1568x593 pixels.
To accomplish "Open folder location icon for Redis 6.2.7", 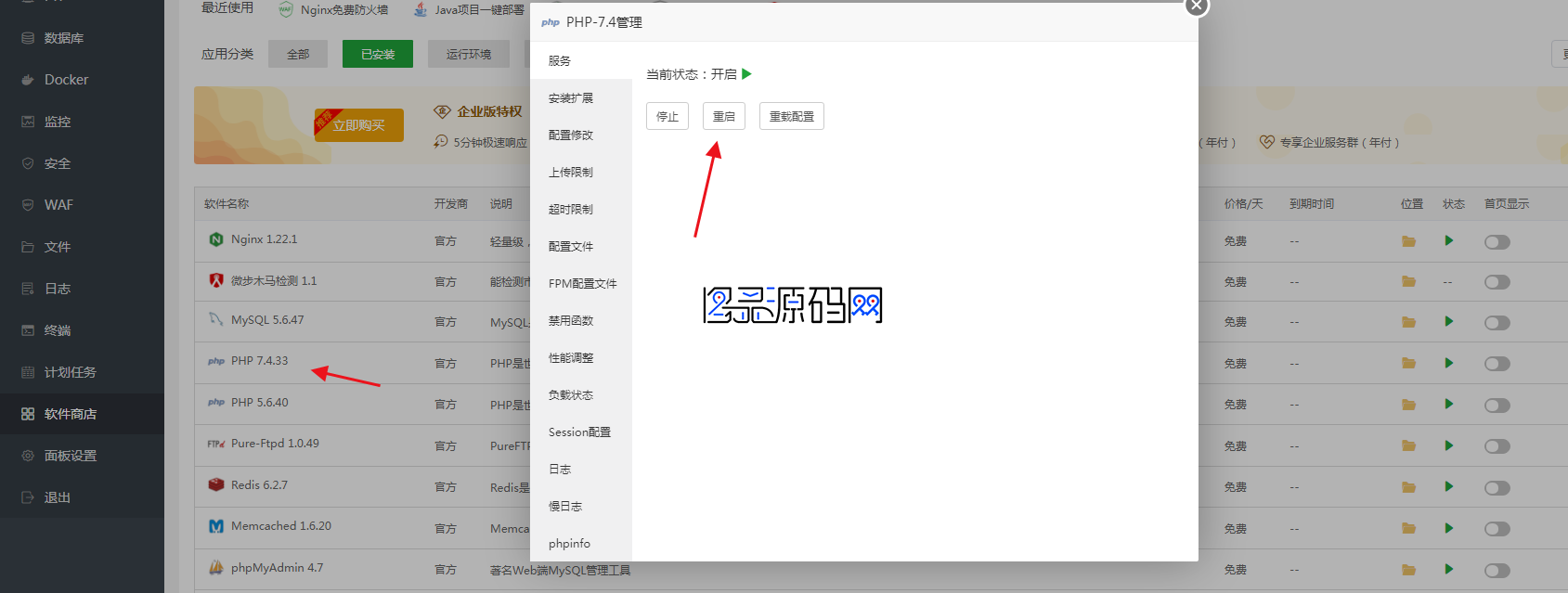I will point(1408,487).
